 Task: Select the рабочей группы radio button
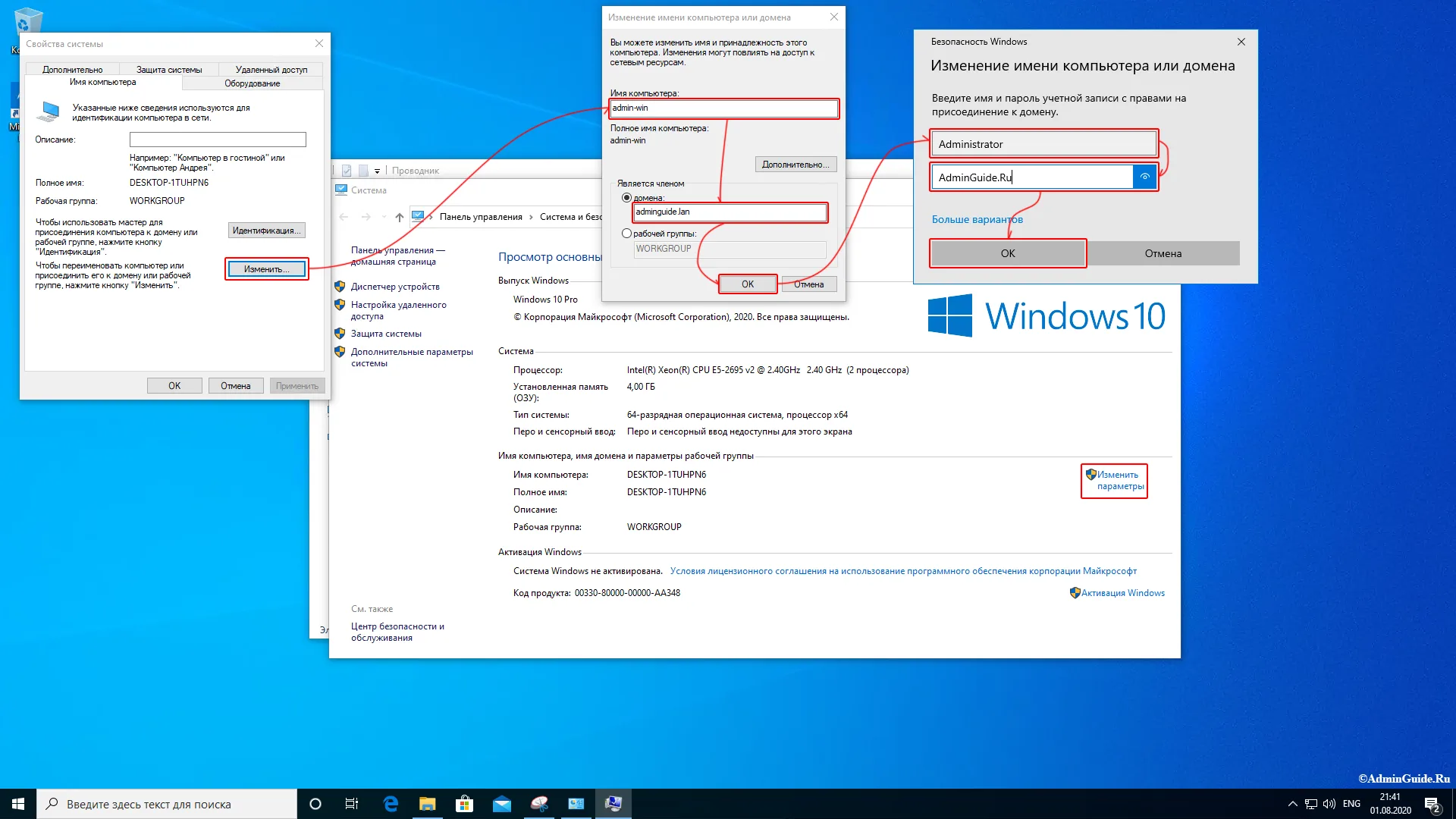click(626, 234)
